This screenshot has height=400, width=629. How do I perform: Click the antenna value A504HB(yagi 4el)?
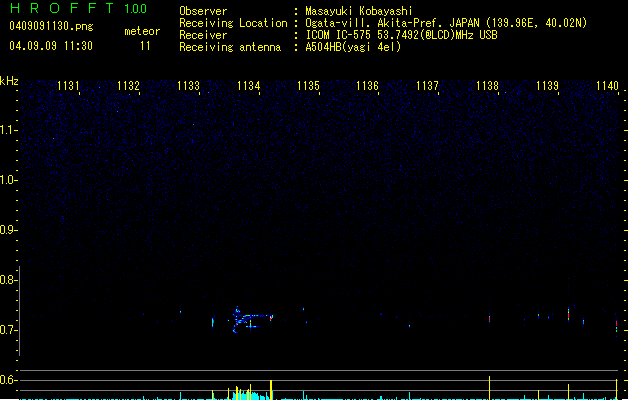point(353,47)
